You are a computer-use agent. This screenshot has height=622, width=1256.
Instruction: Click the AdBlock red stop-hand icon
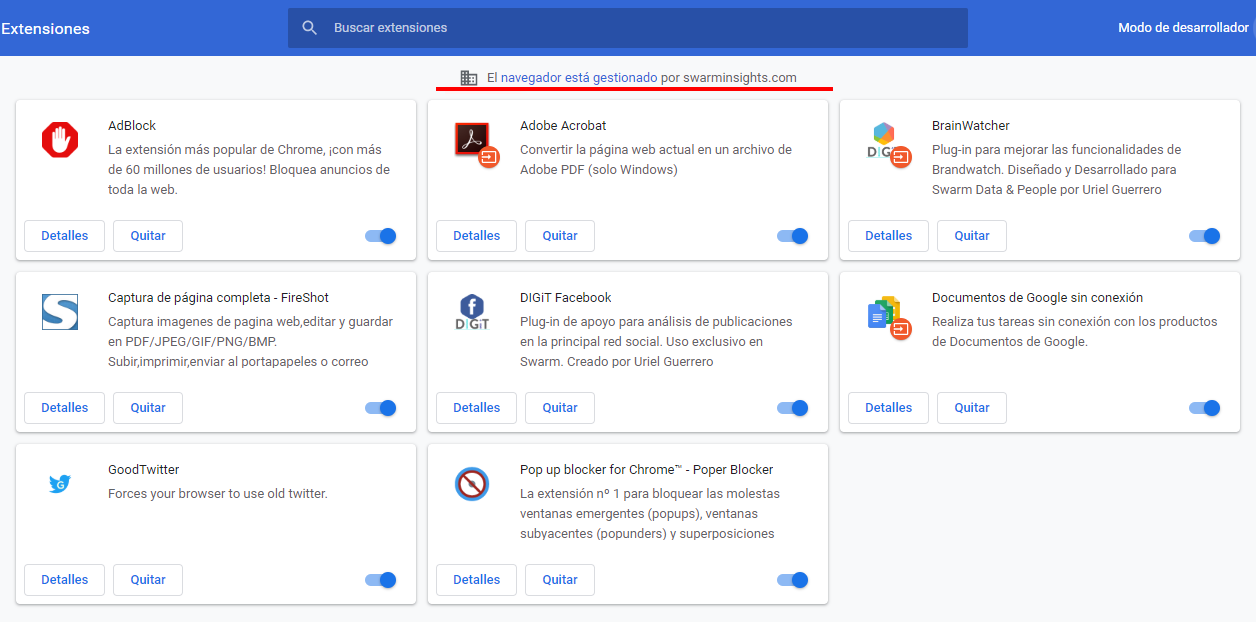tap(60, 140)
